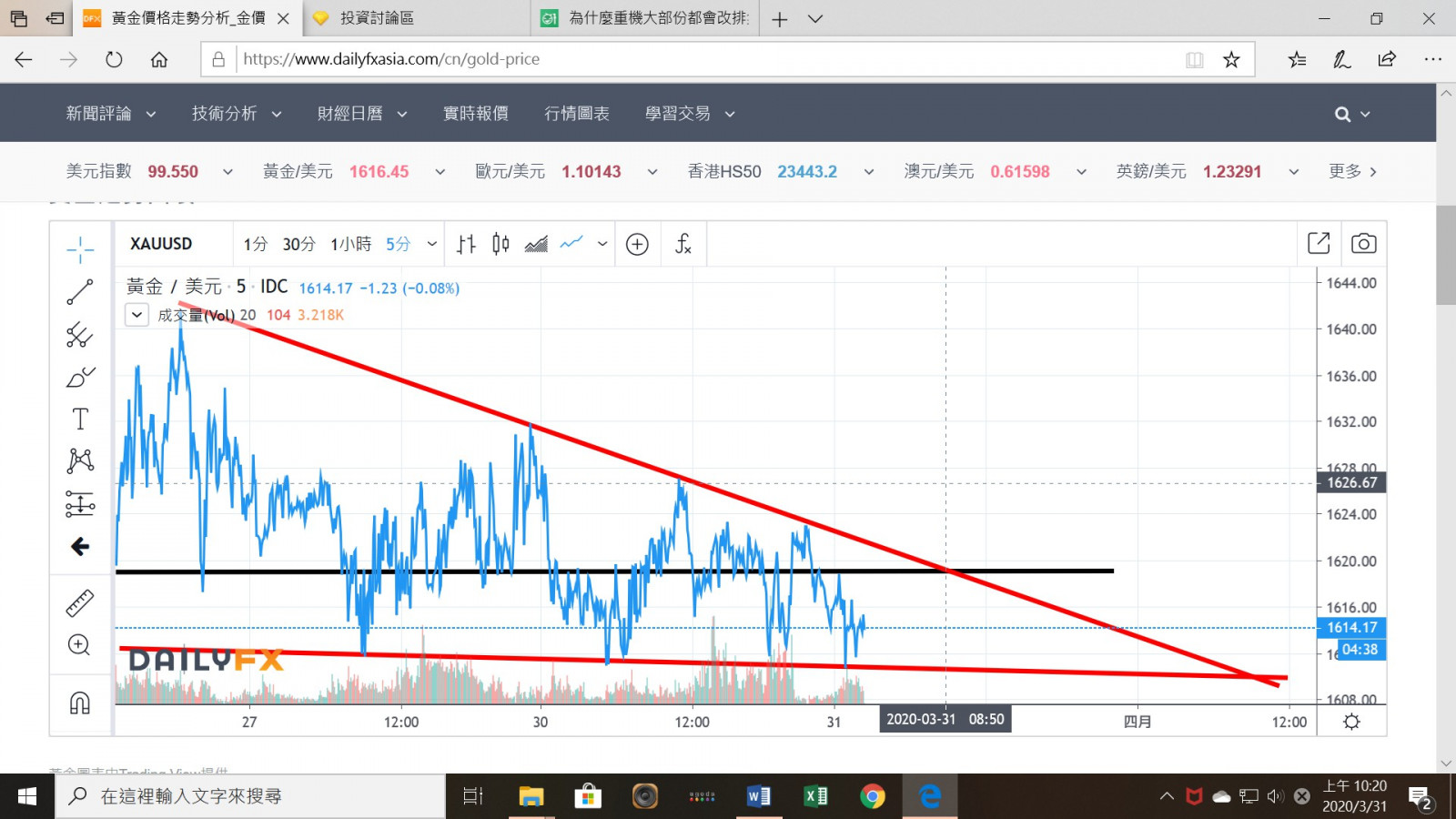Expand 英鎊/美元 ticker dropdown

[x=1293, y=172]
